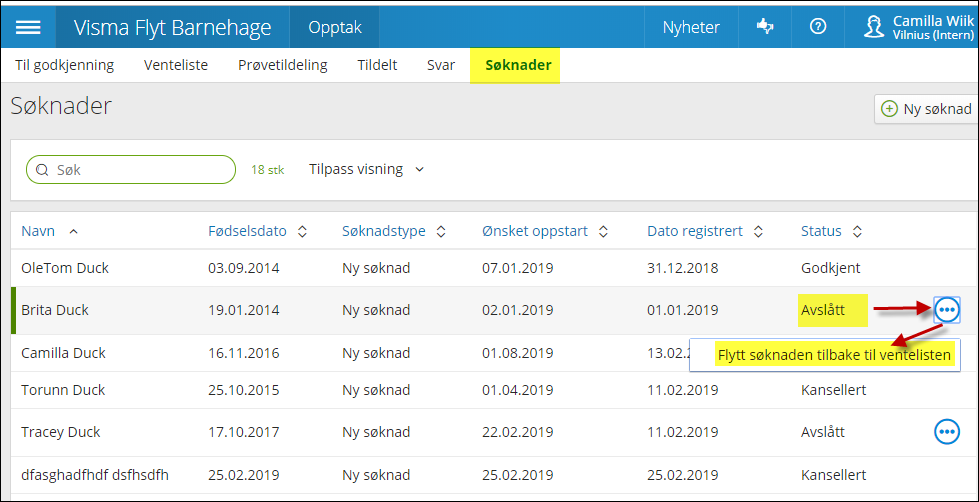The image size is (979, 502).
Task: Click the Dato registrert column header
Action: (695, 231)
